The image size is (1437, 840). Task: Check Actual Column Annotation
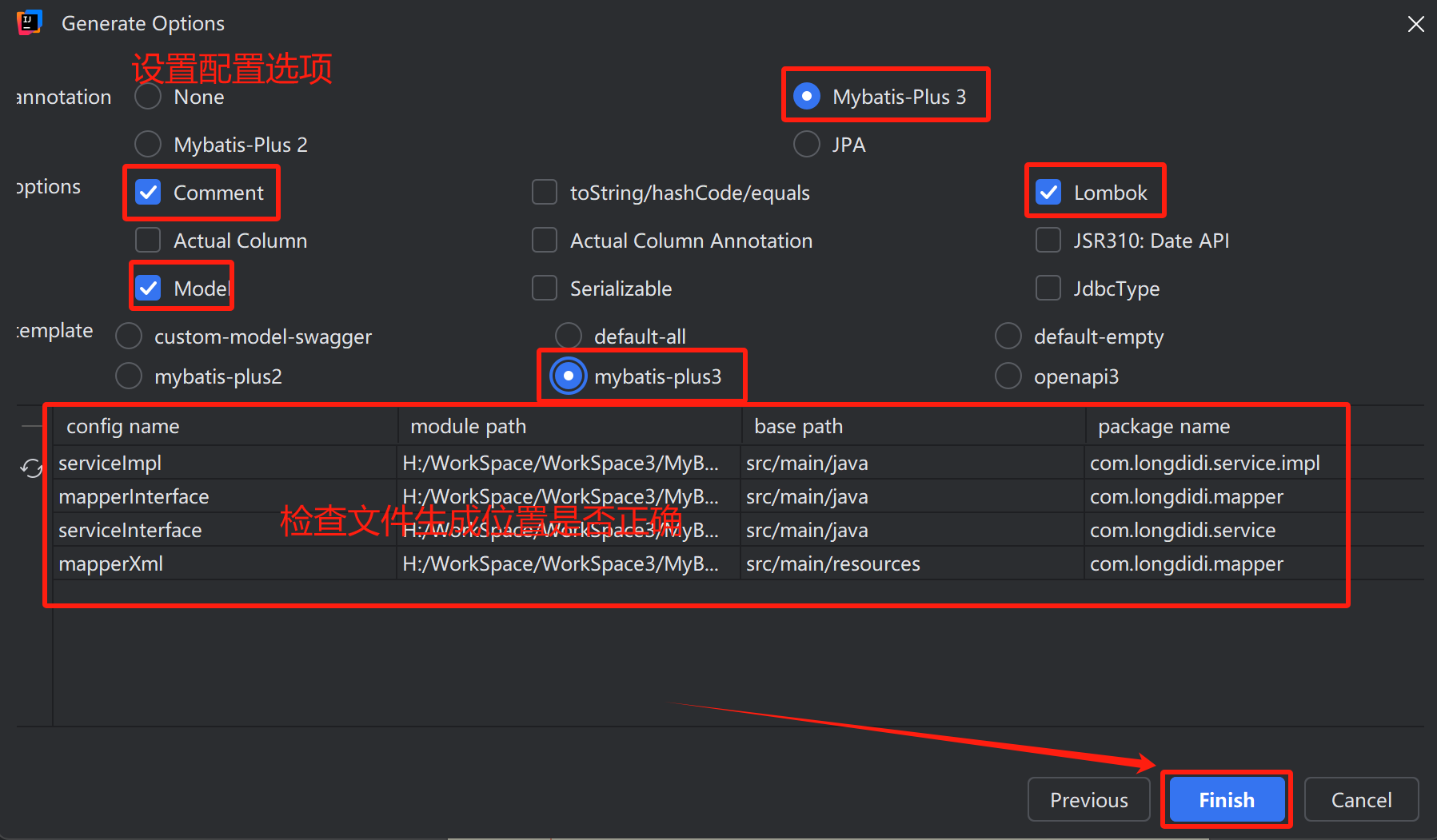[x=545, y=241]
